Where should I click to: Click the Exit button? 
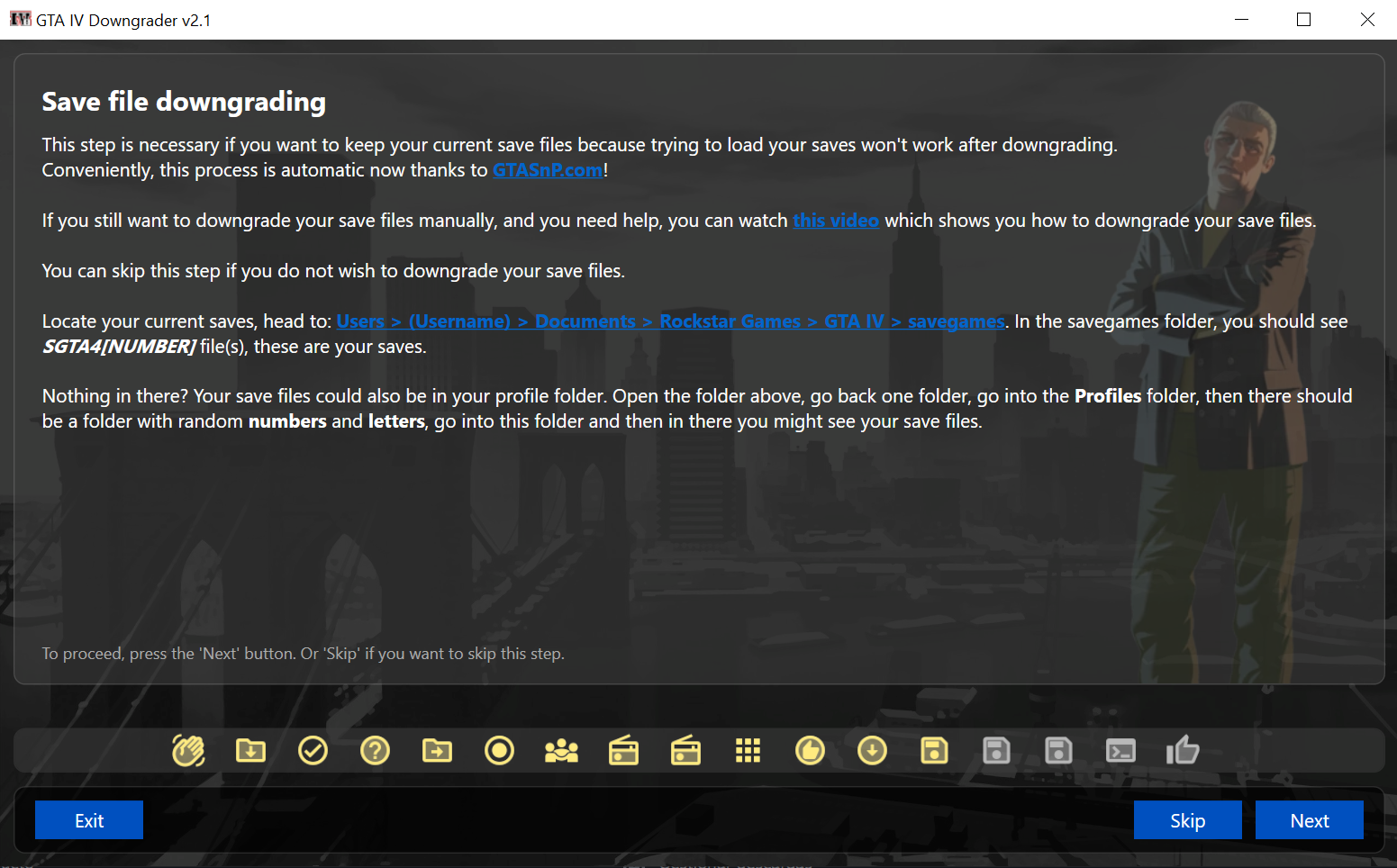tap(89, 820)
